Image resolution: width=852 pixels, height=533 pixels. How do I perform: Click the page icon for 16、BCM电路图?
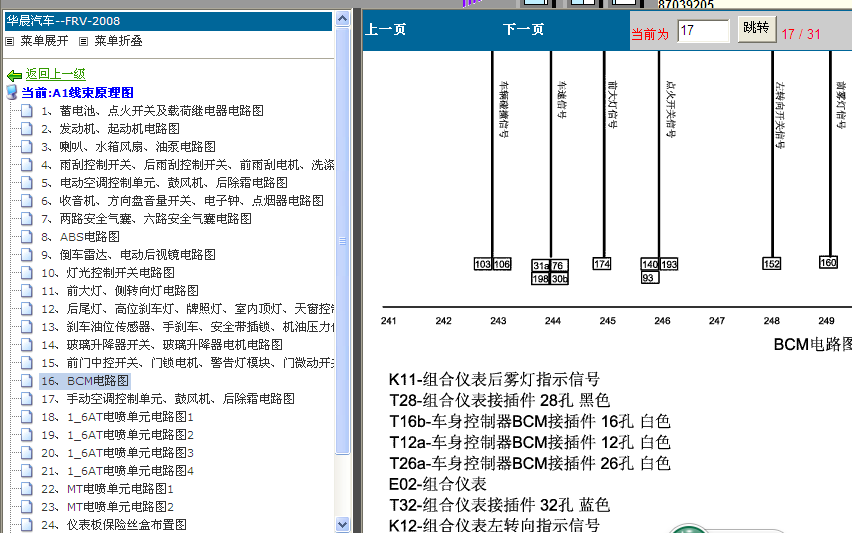(27, 381)
